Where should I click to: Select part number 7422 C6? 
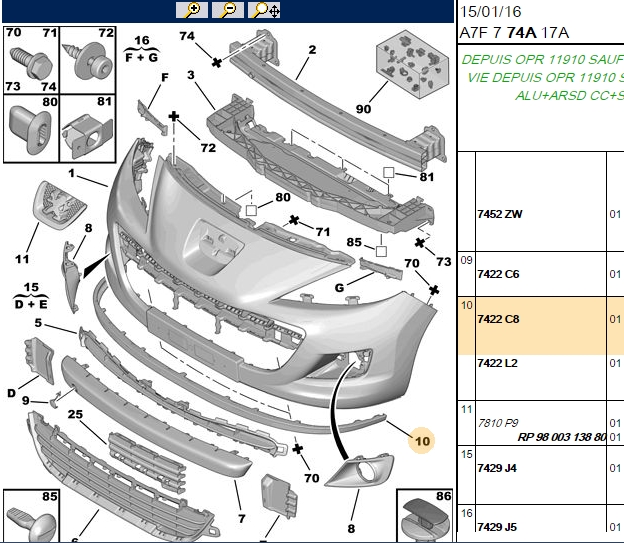[x=498, y=274]
